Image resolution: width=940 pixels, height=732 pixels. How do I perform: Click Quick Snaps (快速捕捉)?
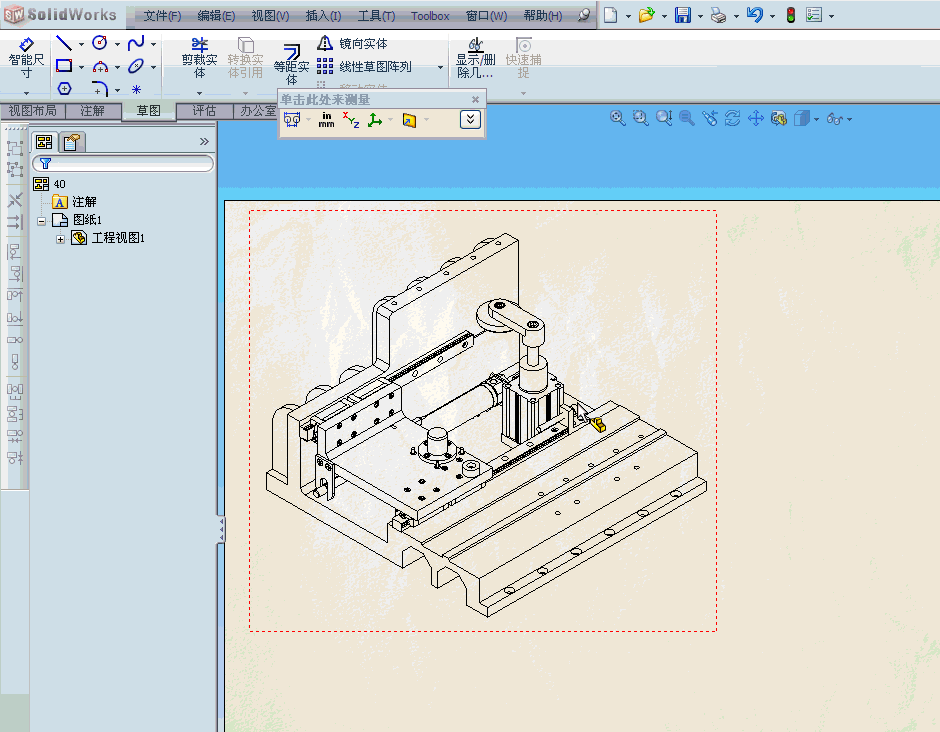tap(523, 58)
